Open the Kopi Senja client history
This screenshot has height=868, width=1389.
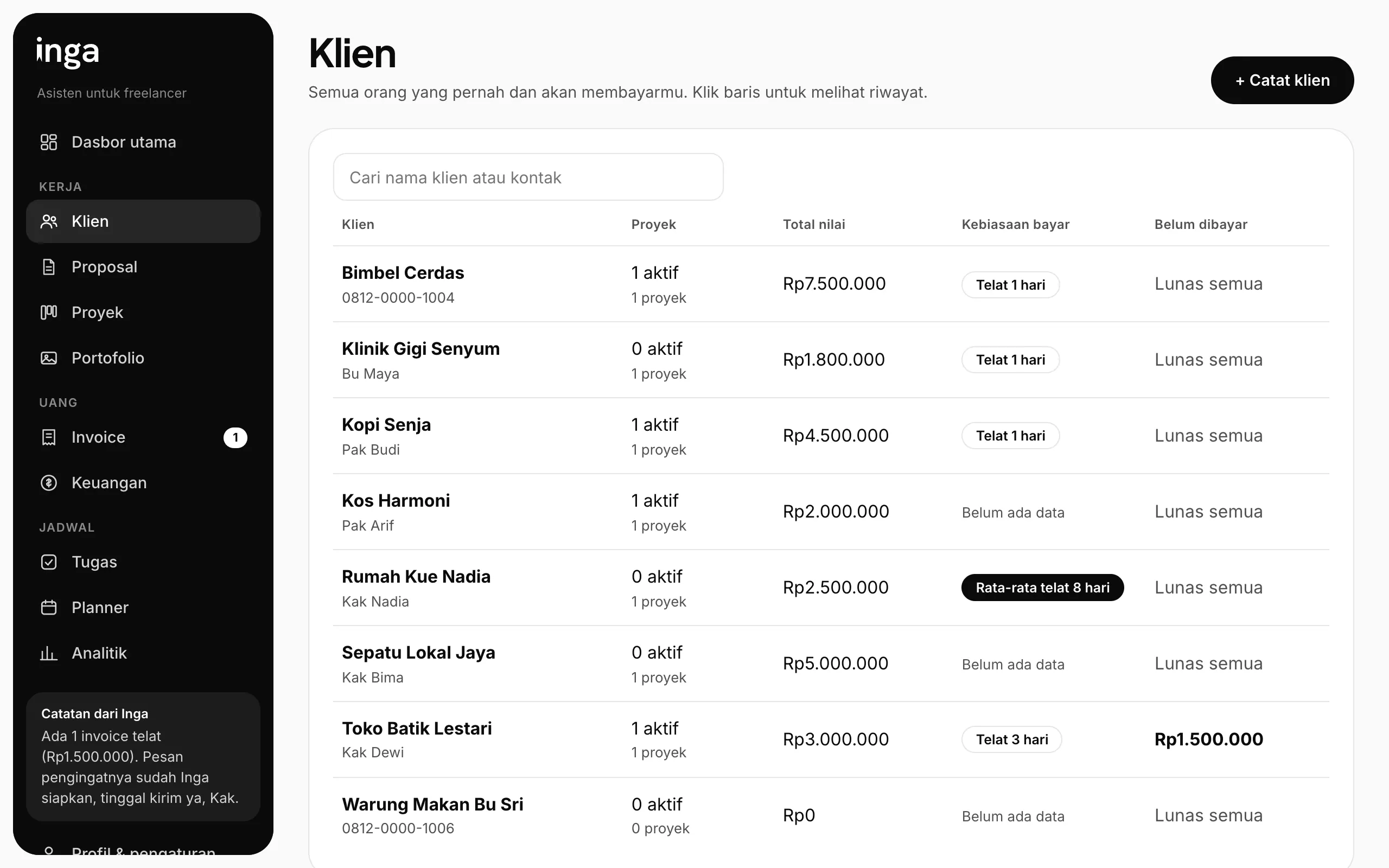[x=831, y=436]
